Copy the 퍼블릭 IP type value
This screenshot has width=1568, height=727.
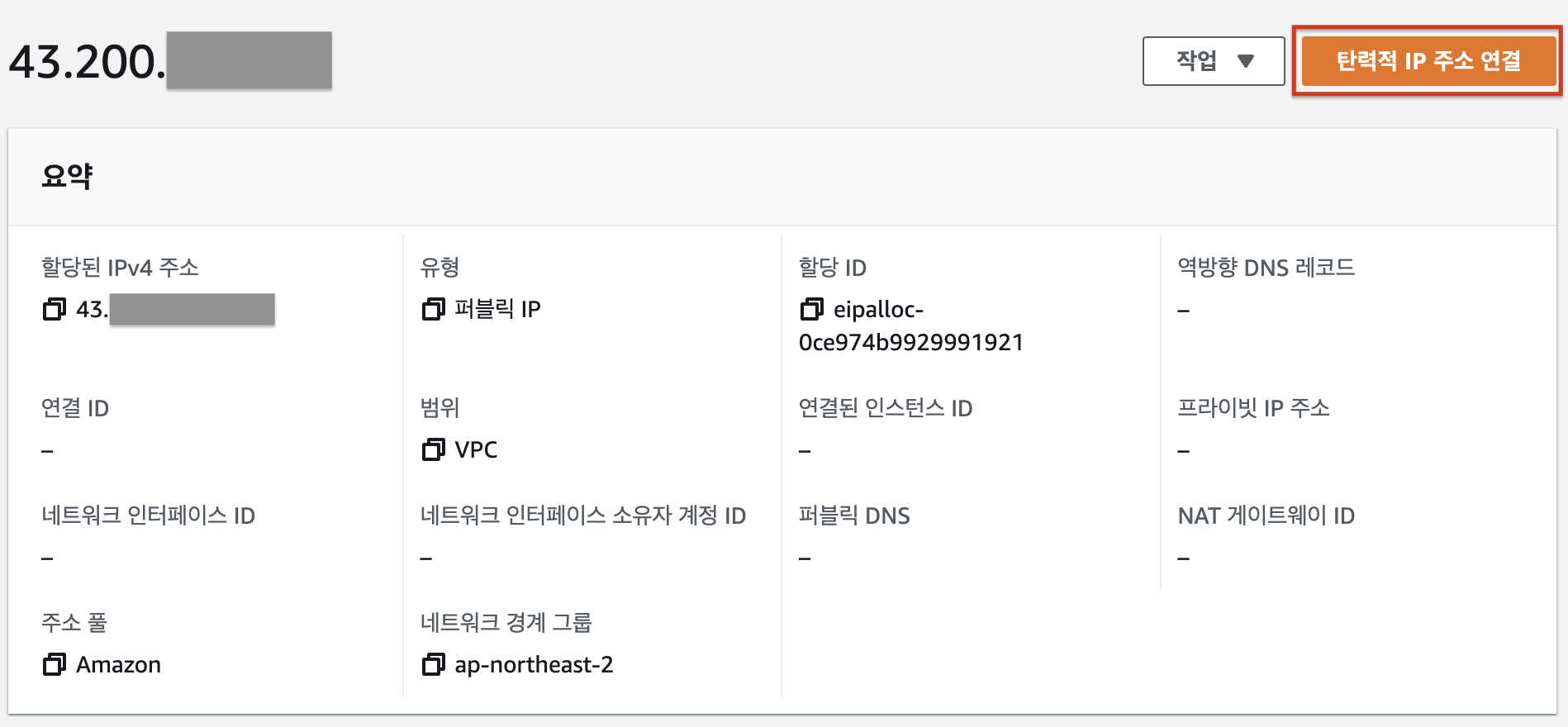(x=433, y=310)
